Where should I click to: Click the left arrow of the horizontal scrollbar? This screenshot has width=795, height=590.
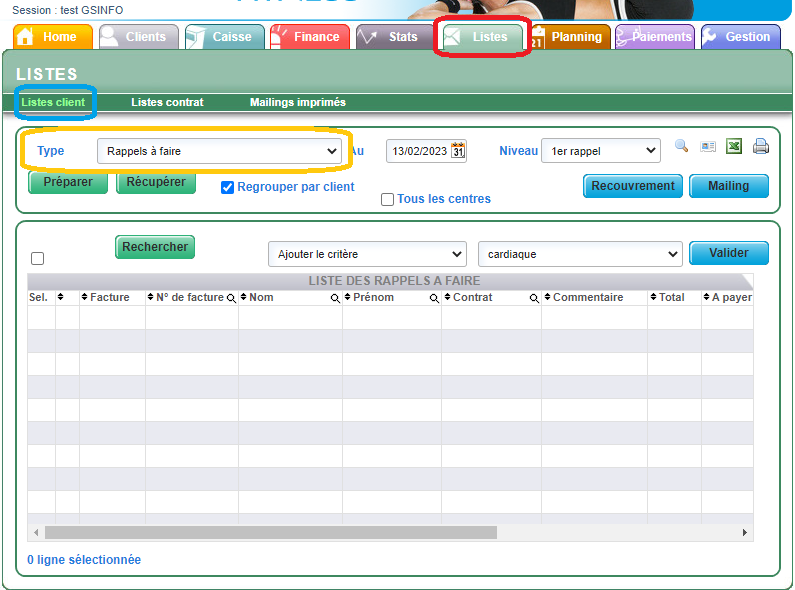(x=36, y=532)
